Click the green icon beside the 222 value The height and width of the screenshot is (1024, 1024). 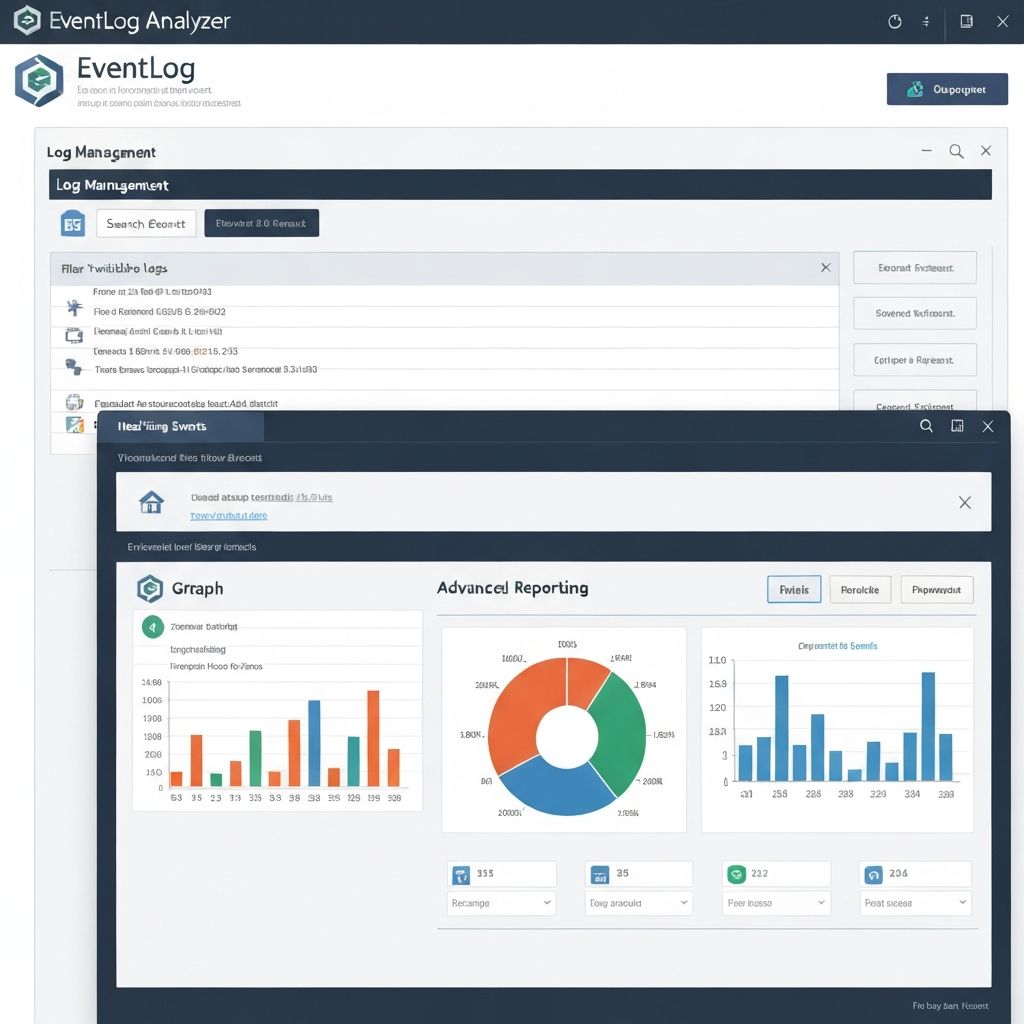click(737, 874)
